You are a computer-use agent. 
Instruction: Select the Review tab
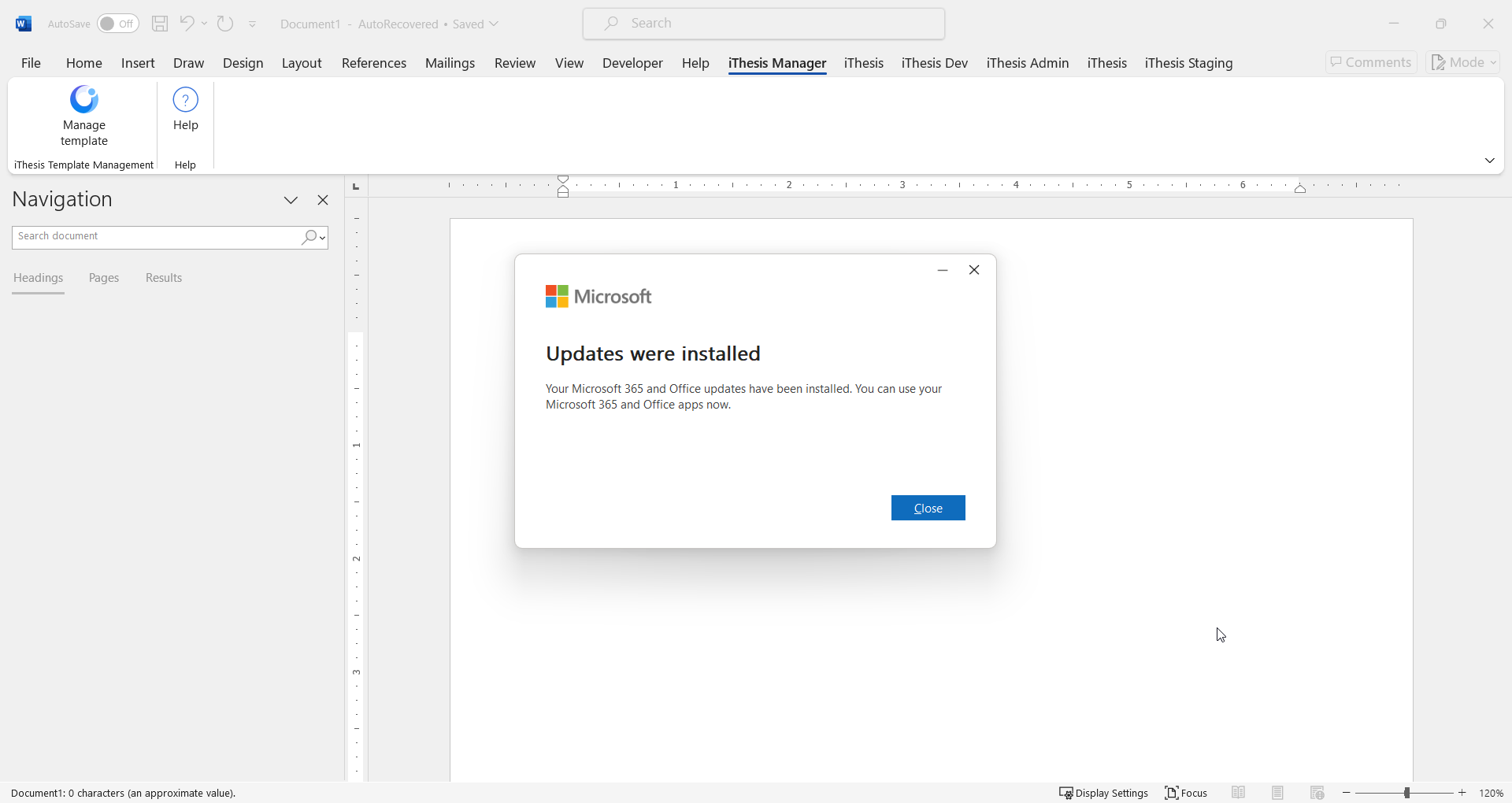click(515, 63)
